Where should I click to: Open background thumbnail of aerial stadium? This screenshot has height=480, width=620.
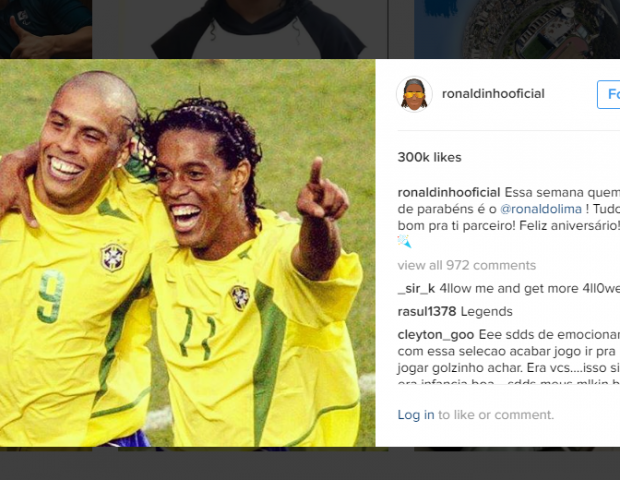click(x=517, y=29)
